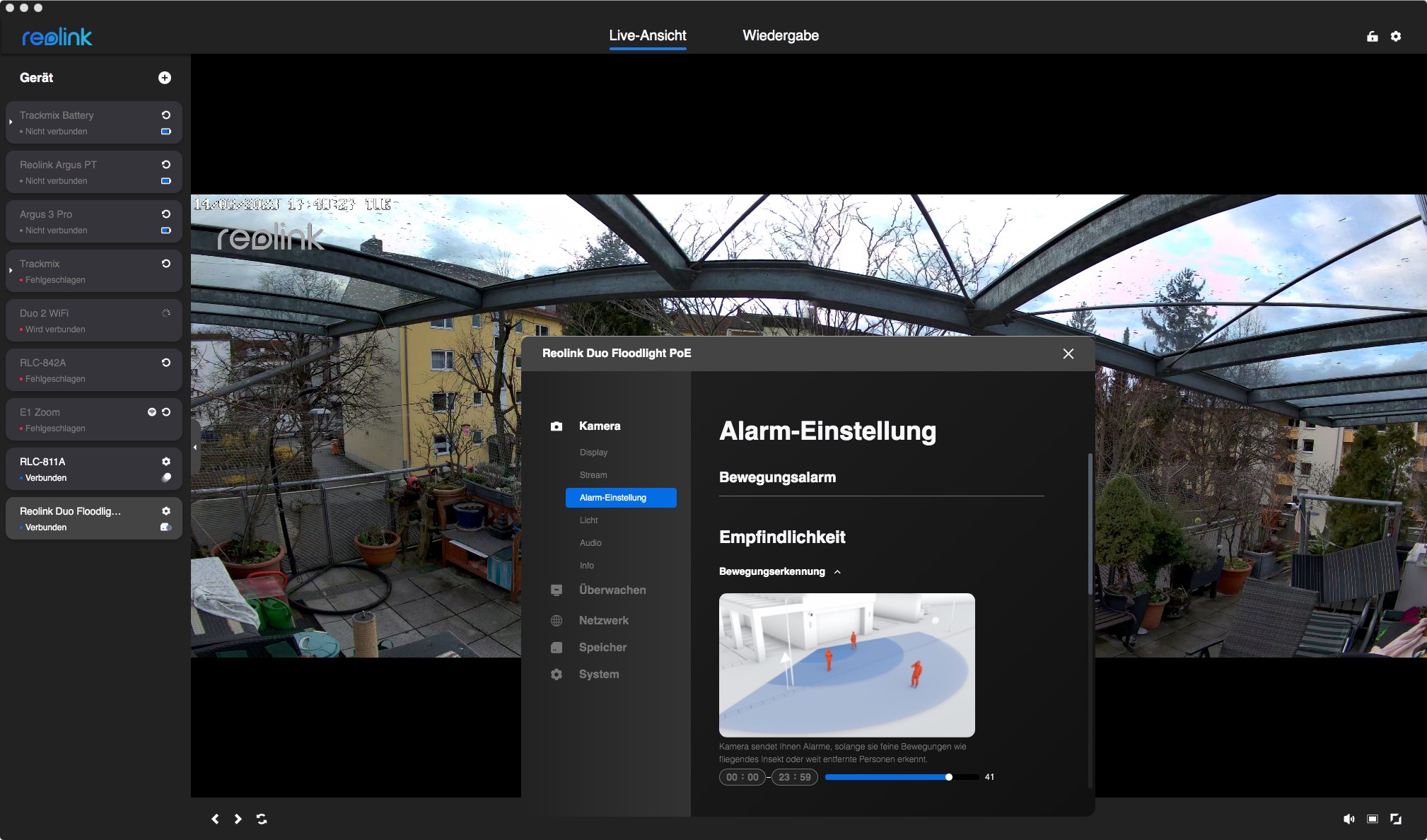The height and width of the screenshot is (840, 1427).
Task: Open settings gear for RLC-811A
Action: [166, 462]
